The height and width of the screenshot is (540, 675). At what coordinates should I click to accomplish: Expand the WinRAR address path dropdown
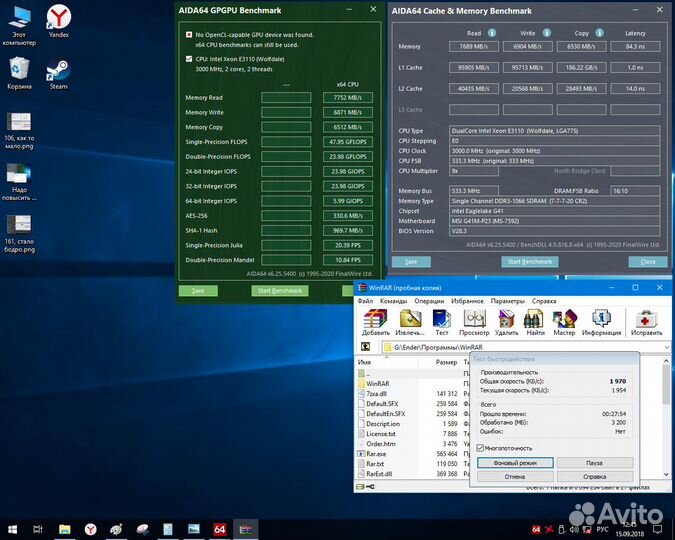point(666,347)
